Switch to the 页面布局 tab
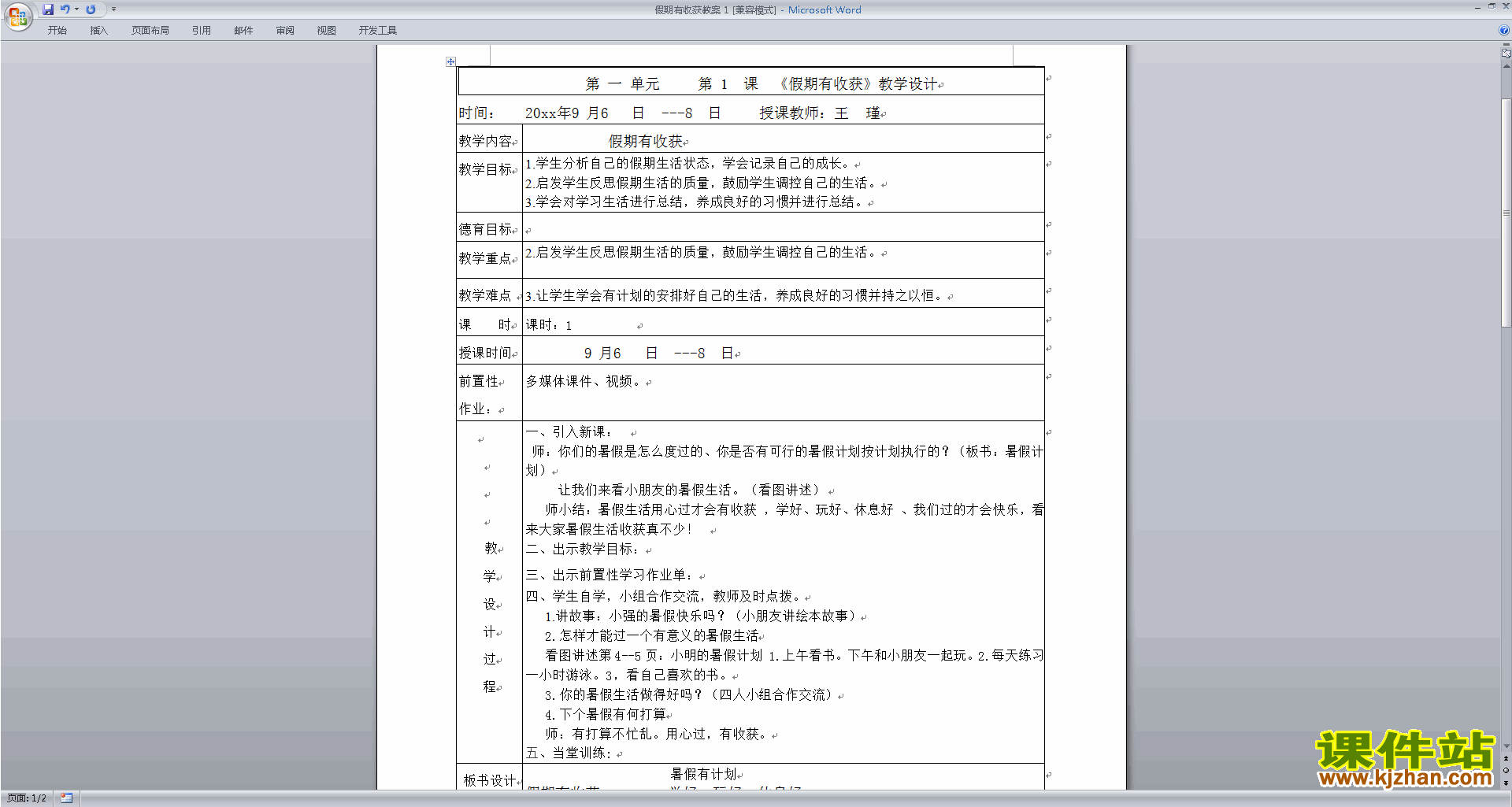 (150, 31)
